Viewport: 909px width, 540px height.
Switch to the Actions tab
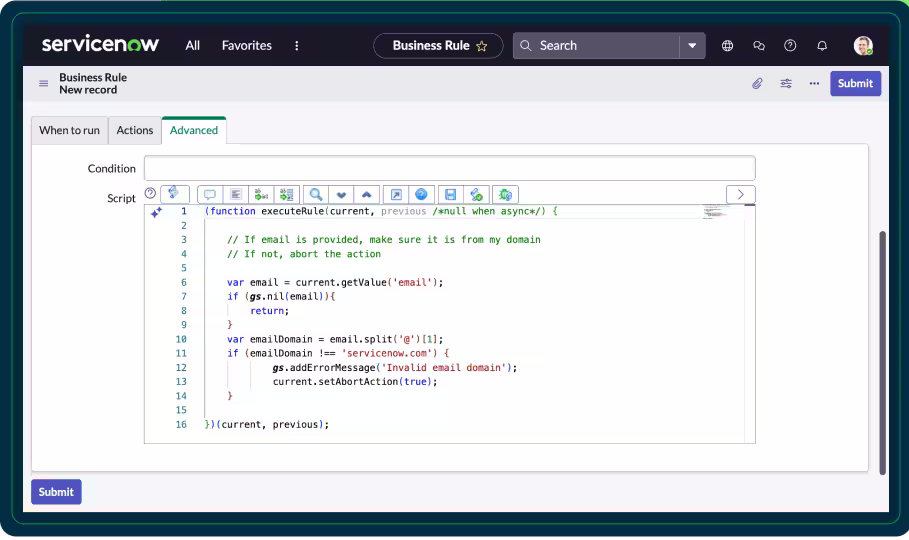tap(135, 131)
